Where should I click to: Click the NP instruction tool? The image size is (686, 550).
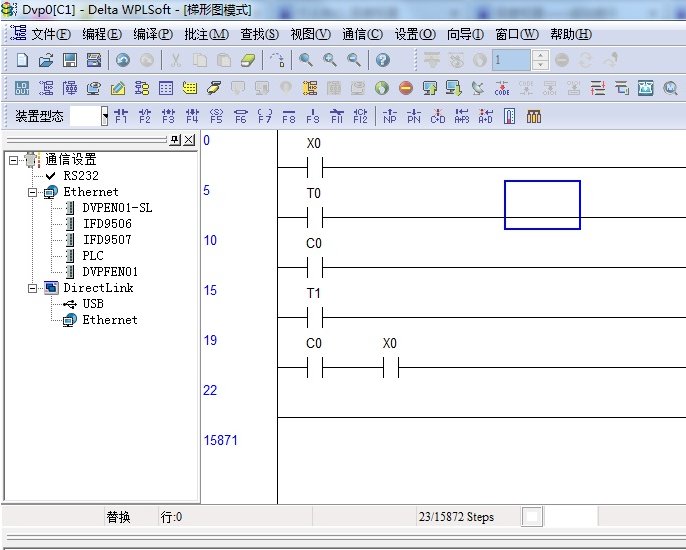pos(390,116)
